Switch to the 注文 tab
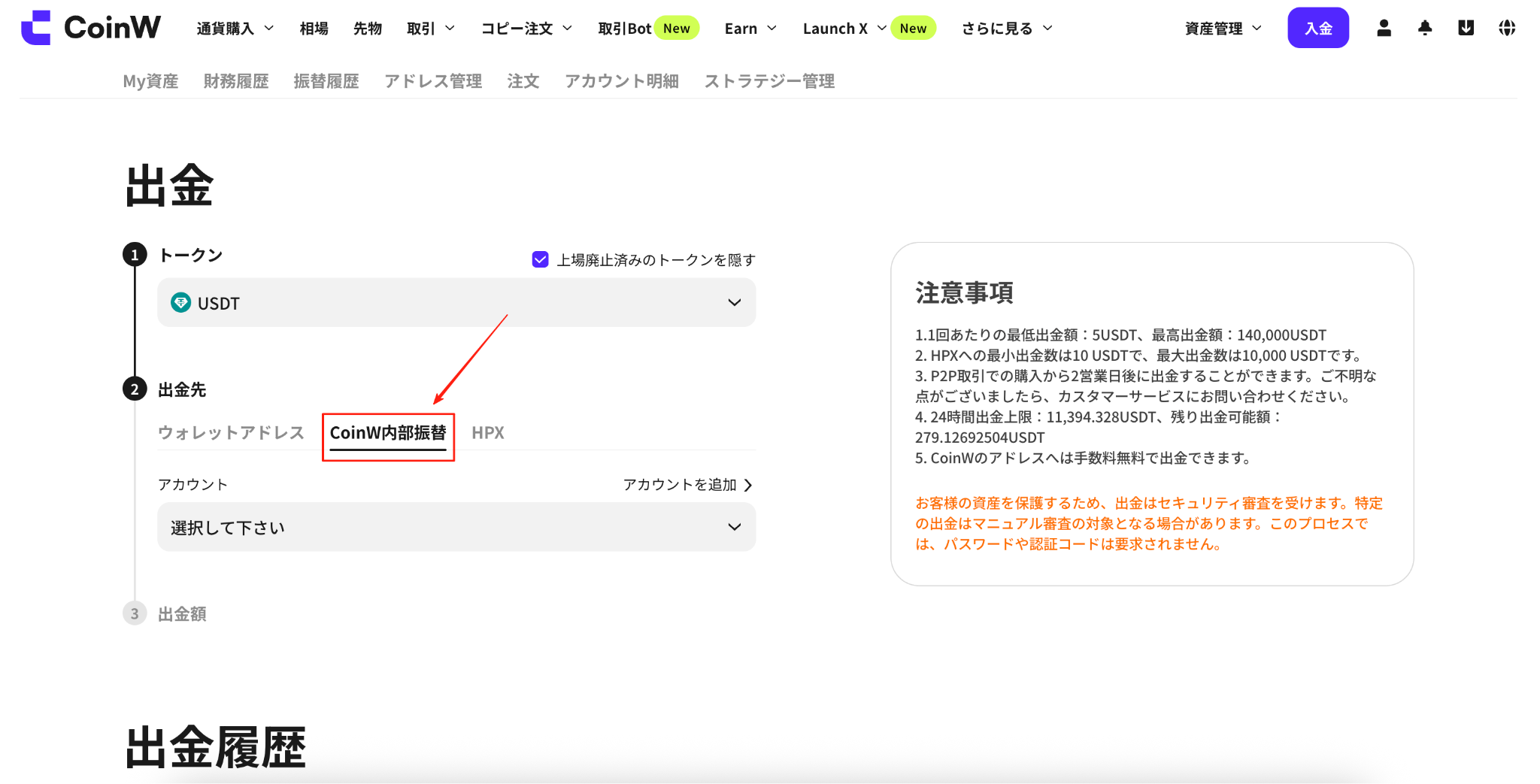 click(523, 81)
